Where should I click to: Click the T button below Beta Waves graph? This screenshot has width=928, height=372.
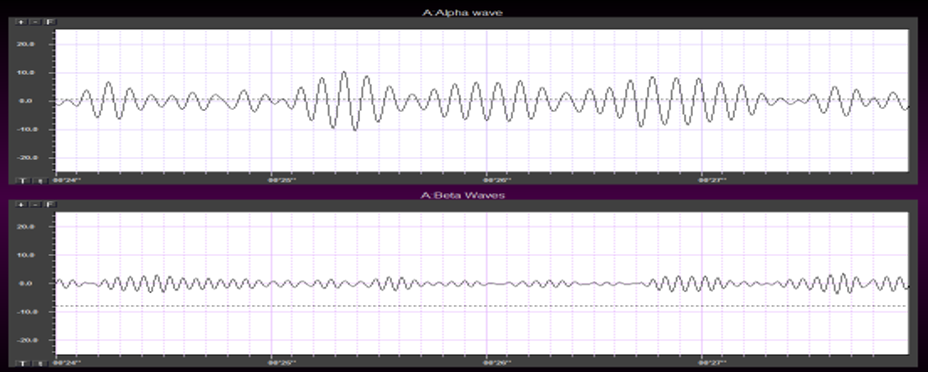pos(22,363)
